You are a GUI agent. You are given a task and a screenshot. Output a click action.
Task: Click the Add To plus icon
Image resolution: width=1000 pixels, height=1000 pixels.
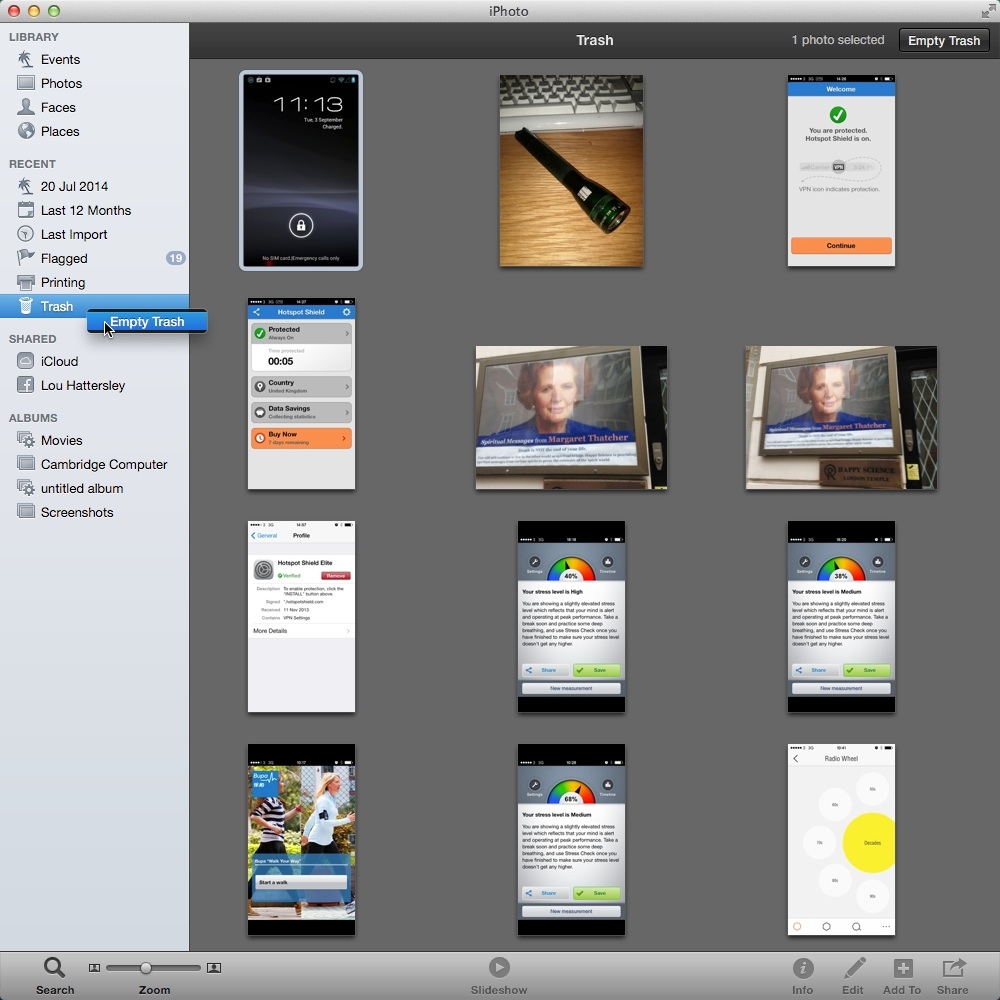click(902, 968)
